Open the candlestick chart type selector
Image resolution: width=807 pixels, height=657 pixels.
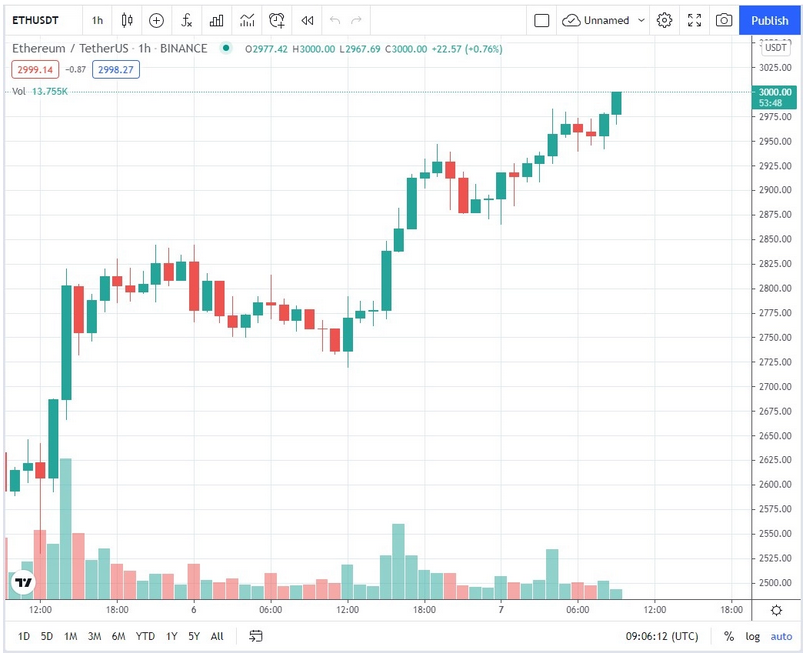pos(126,20)
